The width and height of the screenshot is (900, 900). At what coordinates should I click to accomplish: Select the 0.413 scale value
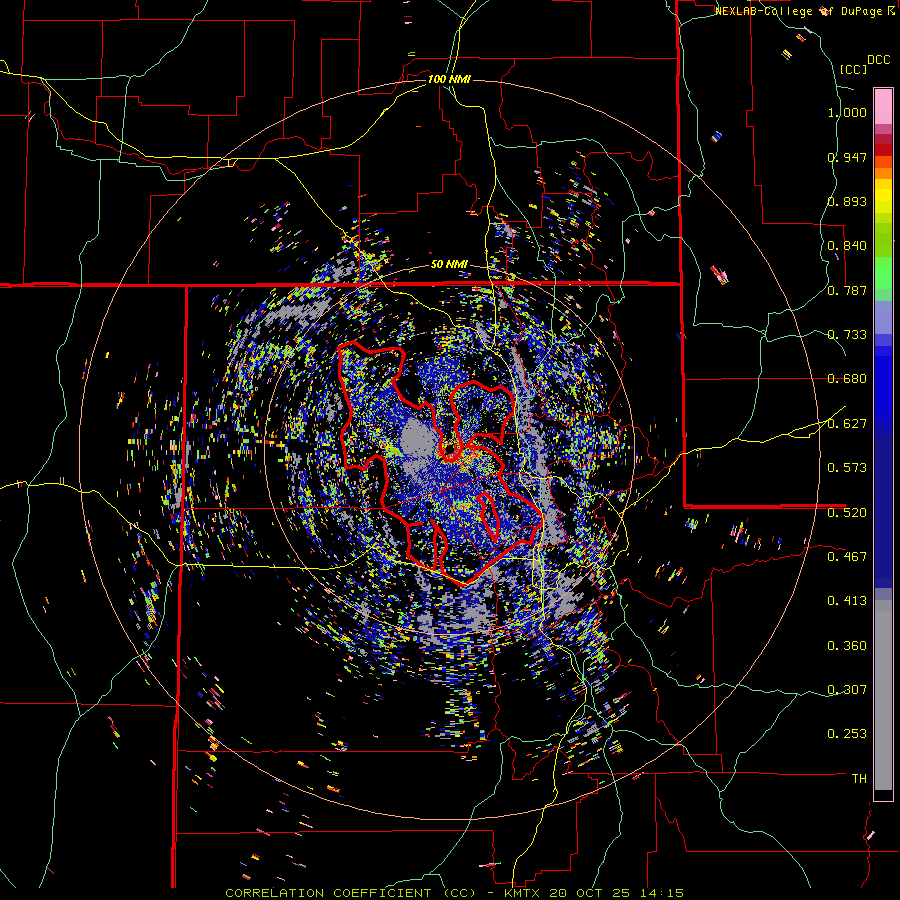[x=847, y=601]
